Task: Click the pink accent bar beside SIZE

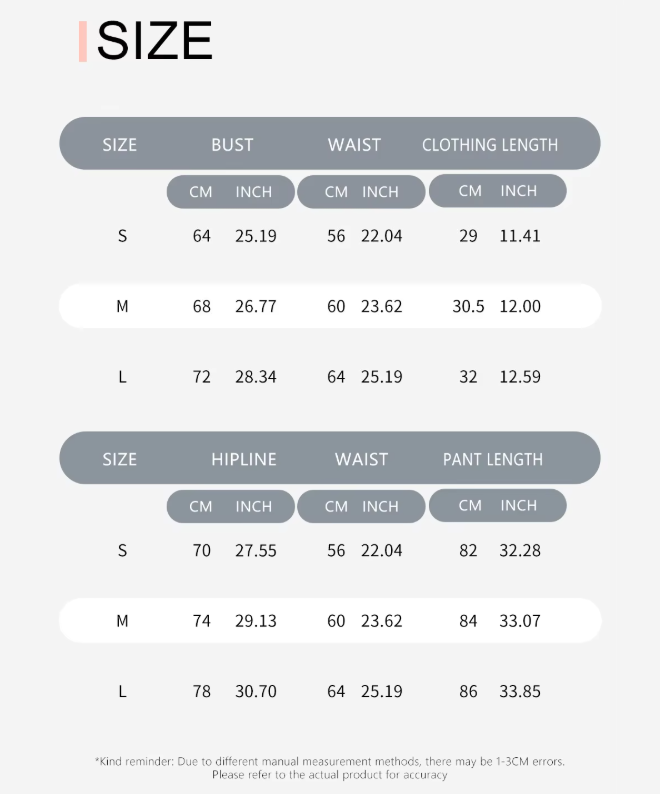Action: tap(83, 41)
